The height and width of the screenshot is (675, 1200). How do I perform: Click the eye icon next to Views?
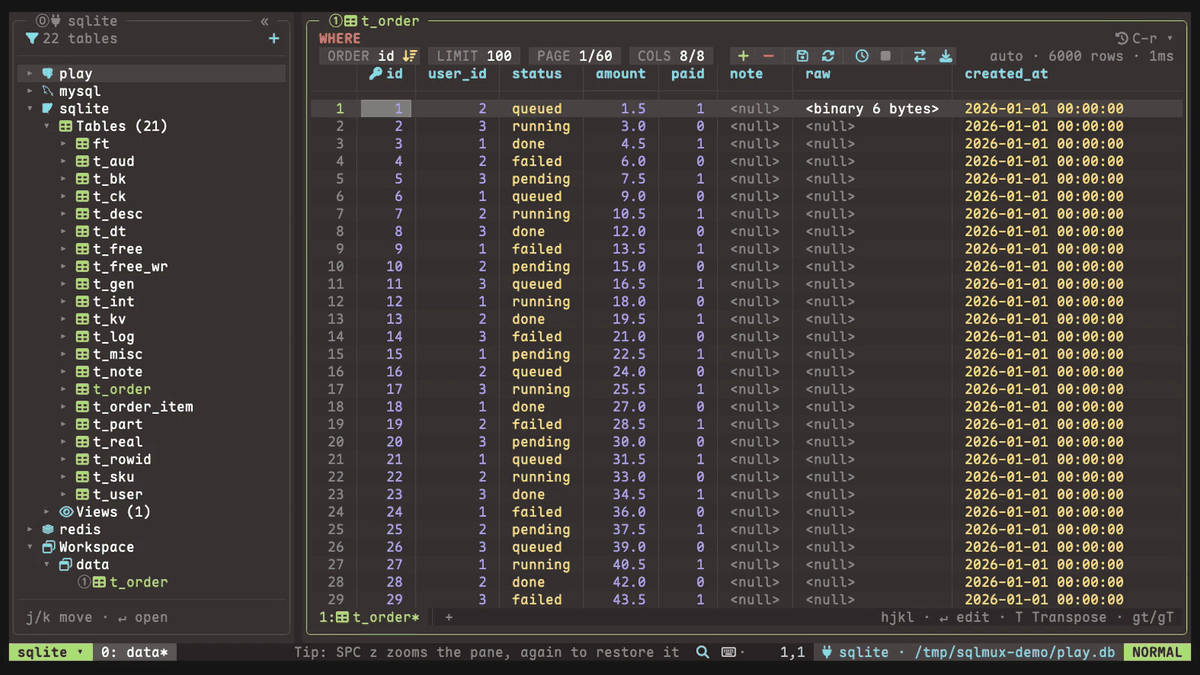pyautogui.click(x=66, y=512)
